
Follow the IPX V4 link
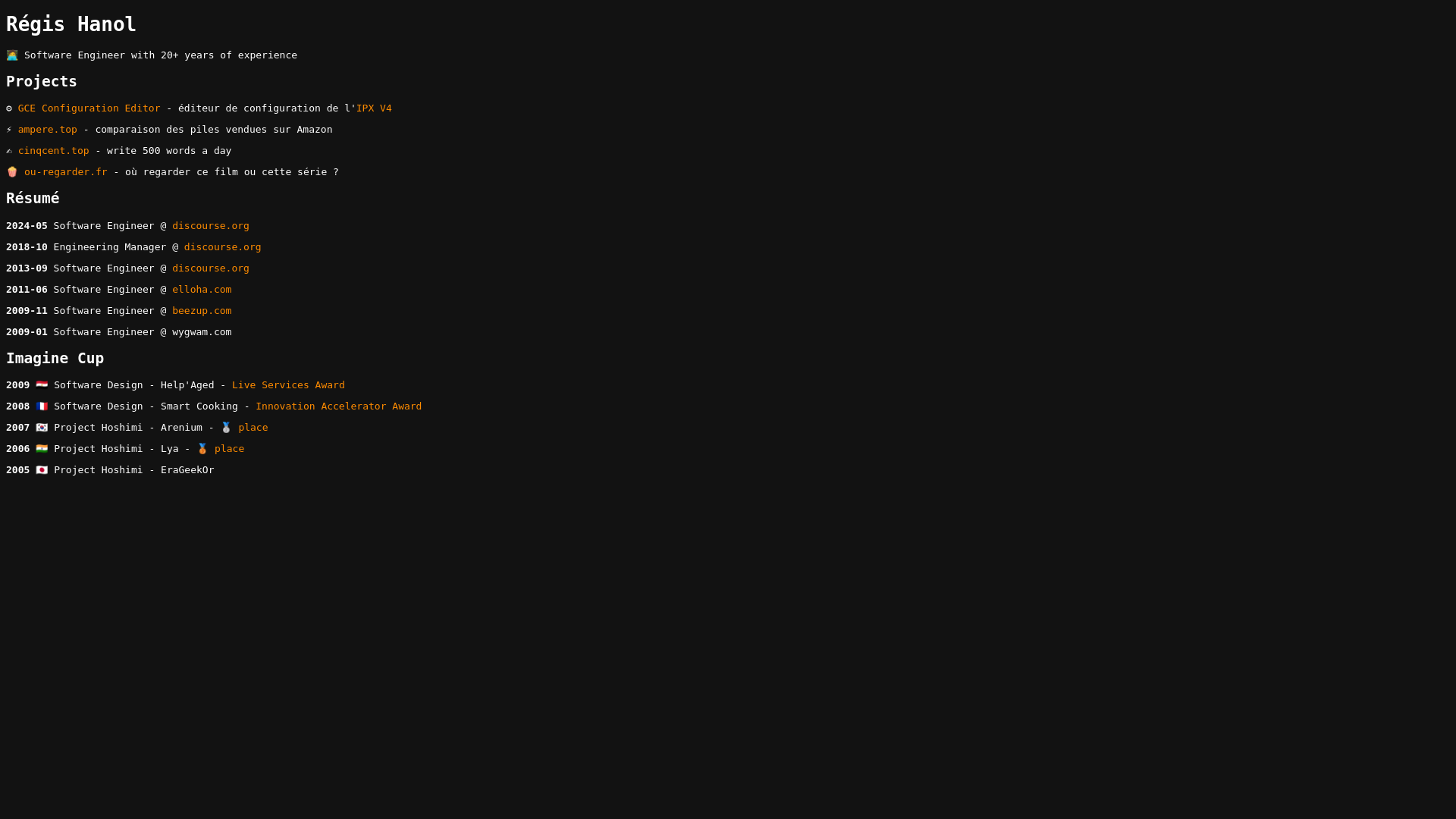(374, 108)
